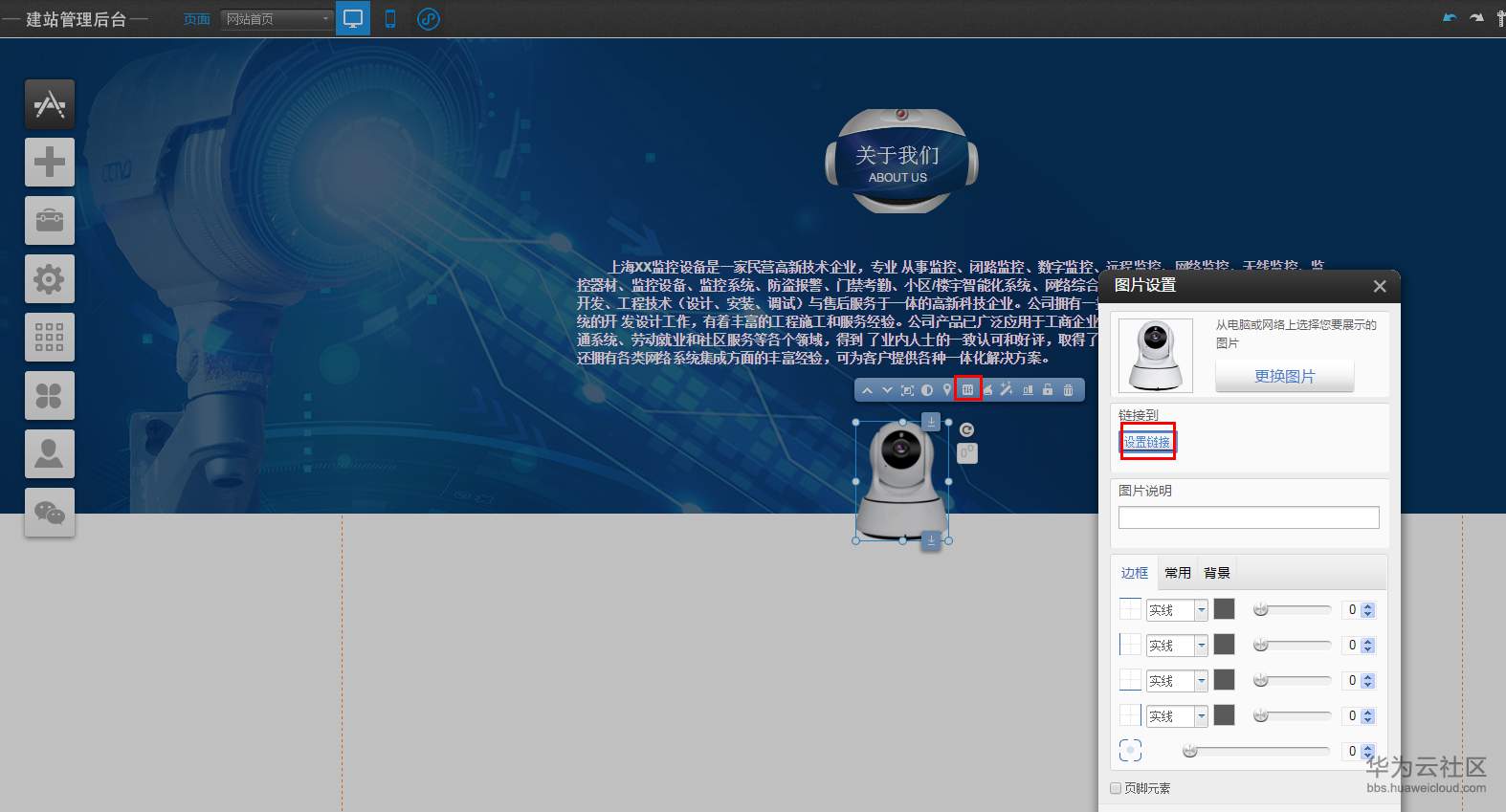
Task: Click the top border width slider
Action: pyautogui.click(x=1293, y=609)
